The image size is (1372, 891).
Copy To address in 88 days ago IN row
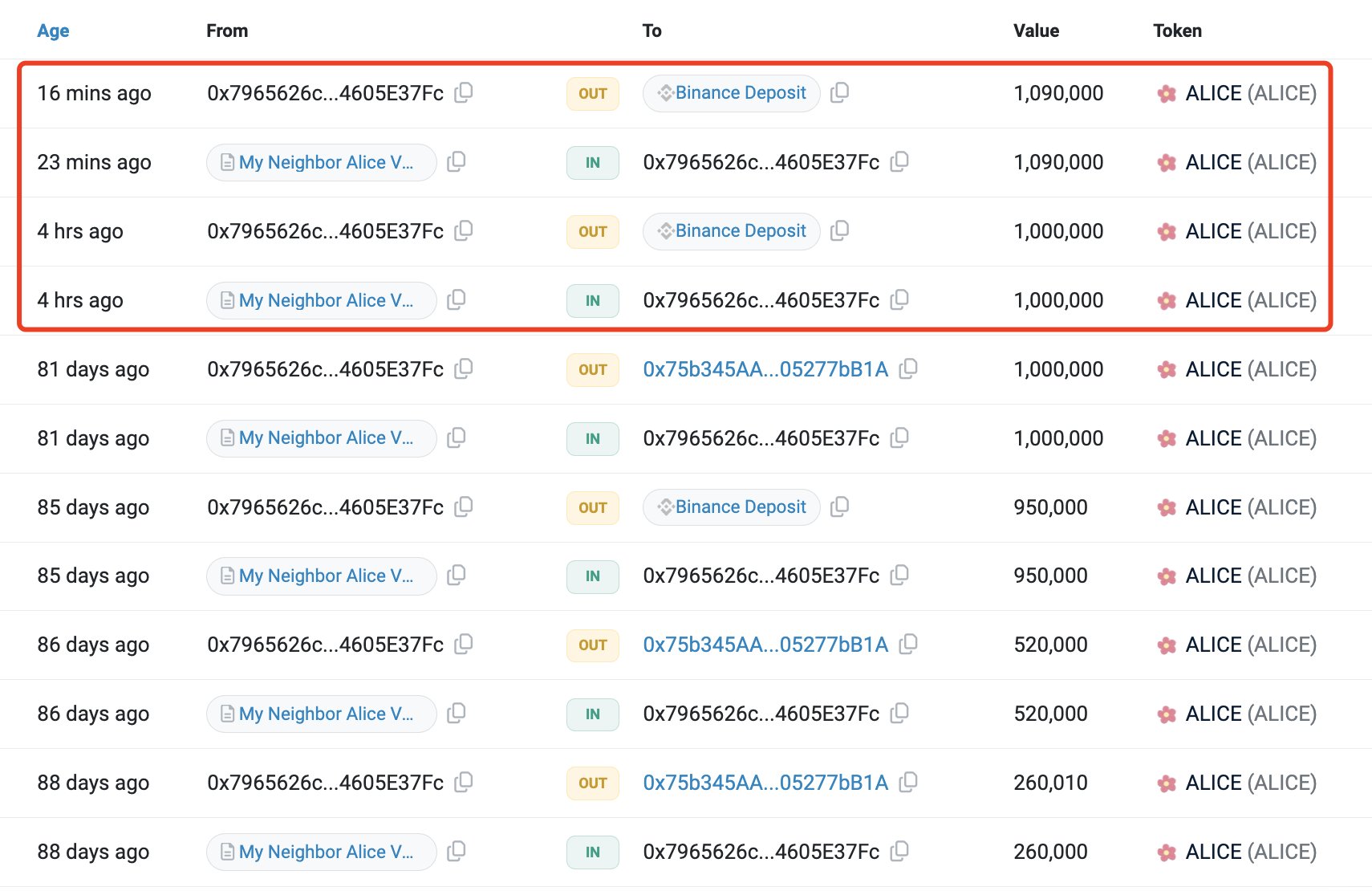click(900, 852)
